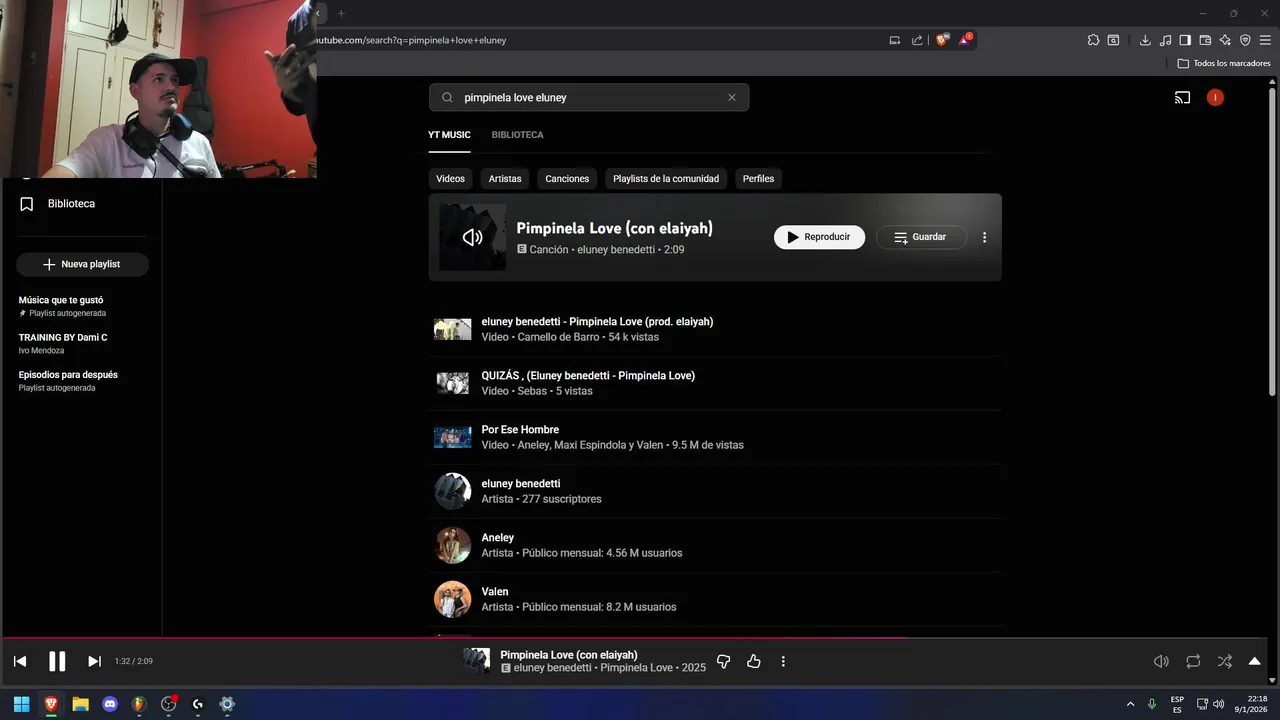Click the share page icon in address bar
The height and width of the screenshot is (720, 1280).
917,40
